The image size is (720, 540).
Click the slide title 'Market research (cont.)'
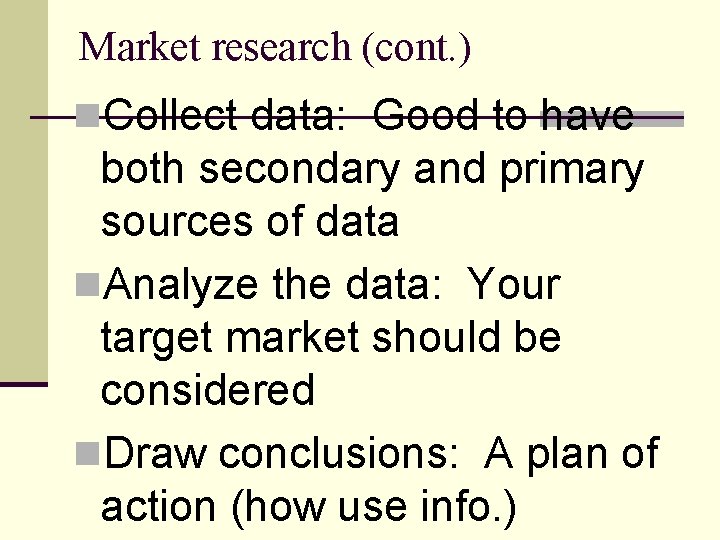click(274, 47)
